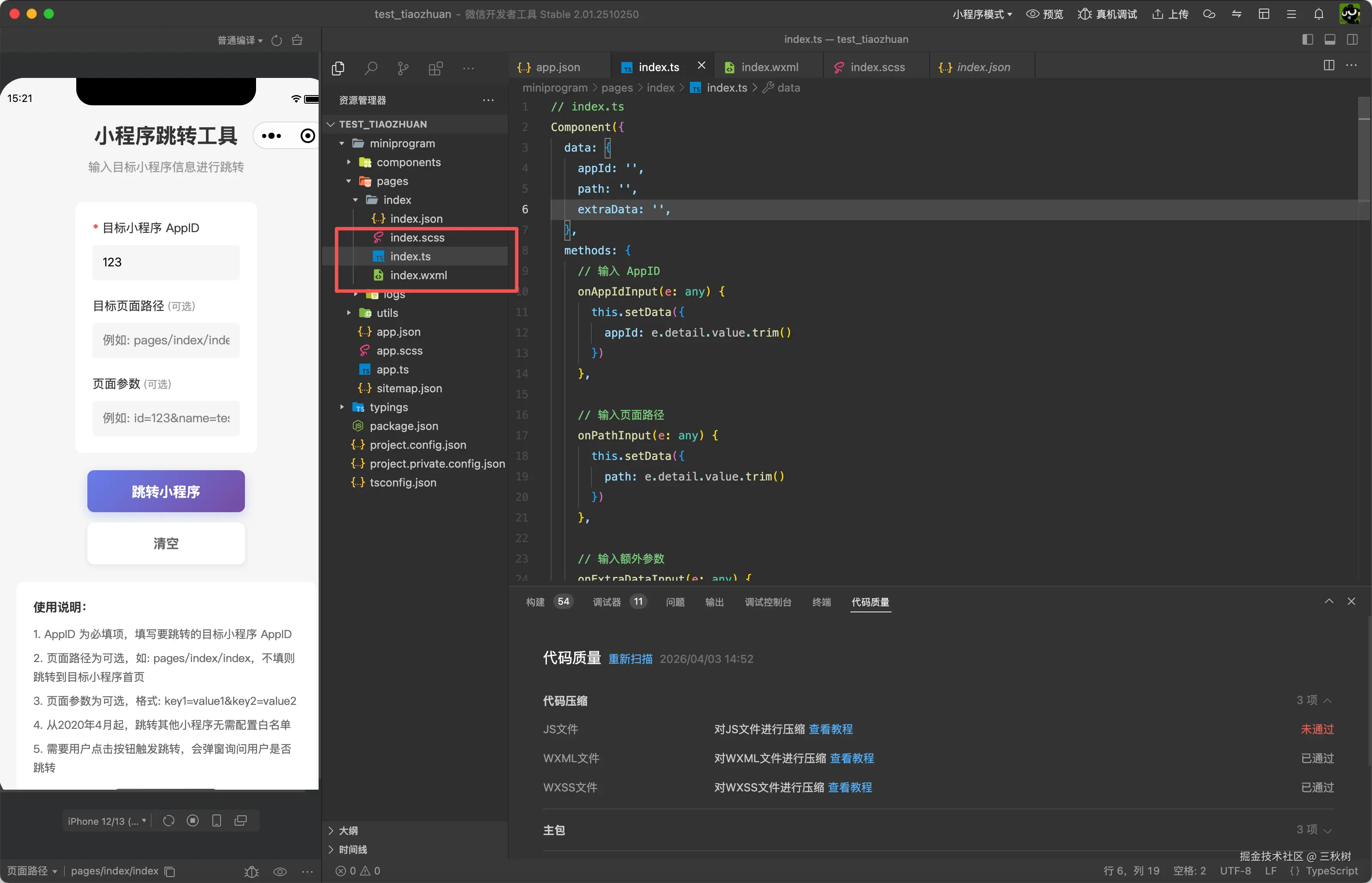
Task: Open the source control icon
Action: click(x=403, y=69)
